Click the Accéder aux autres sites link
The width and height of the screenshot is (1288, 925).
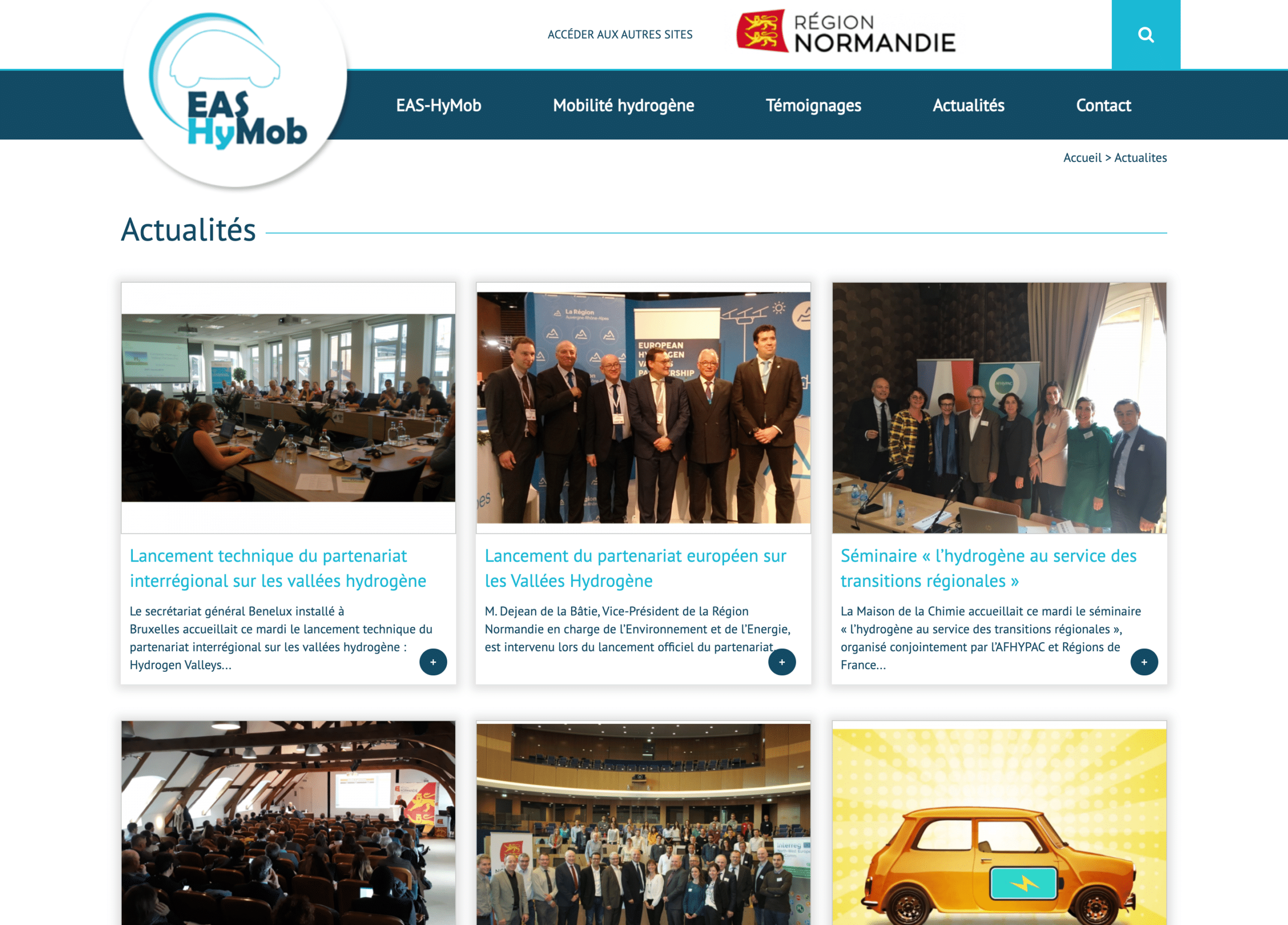(619, 35)
